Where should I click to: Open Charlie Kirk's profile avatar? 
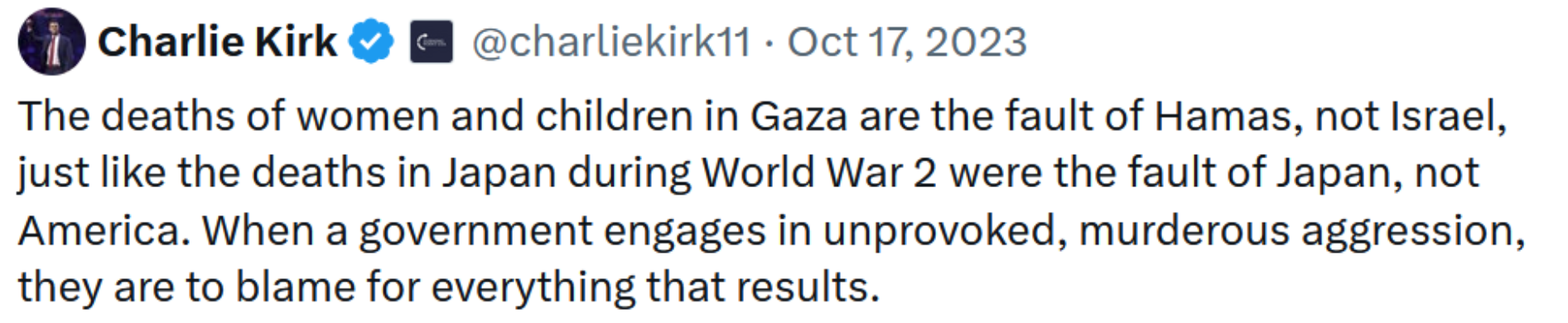point(51,41)
